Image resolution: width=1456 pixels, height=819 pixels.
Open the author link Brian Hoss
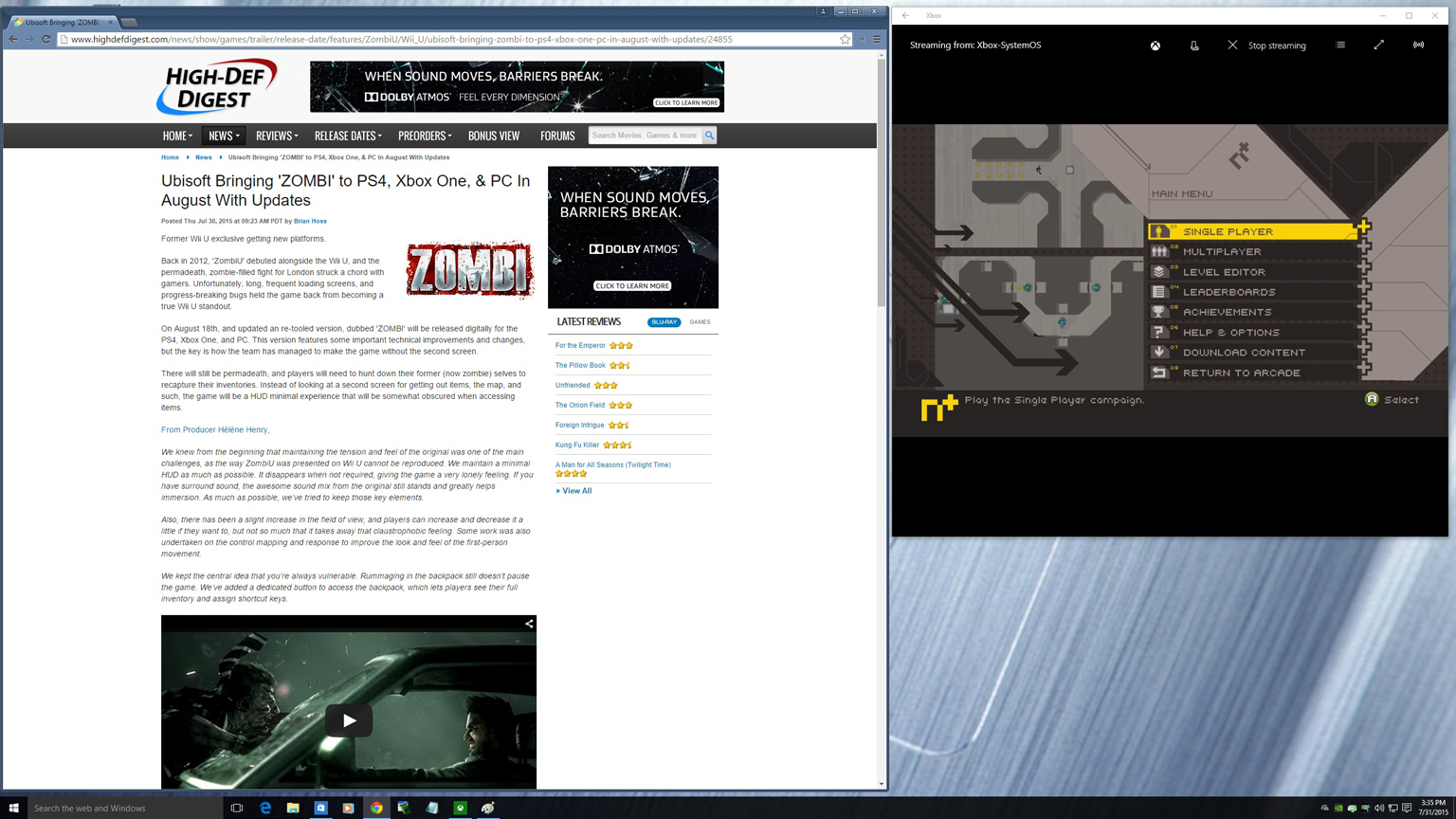pyautogui.click(x=310, y=221)
